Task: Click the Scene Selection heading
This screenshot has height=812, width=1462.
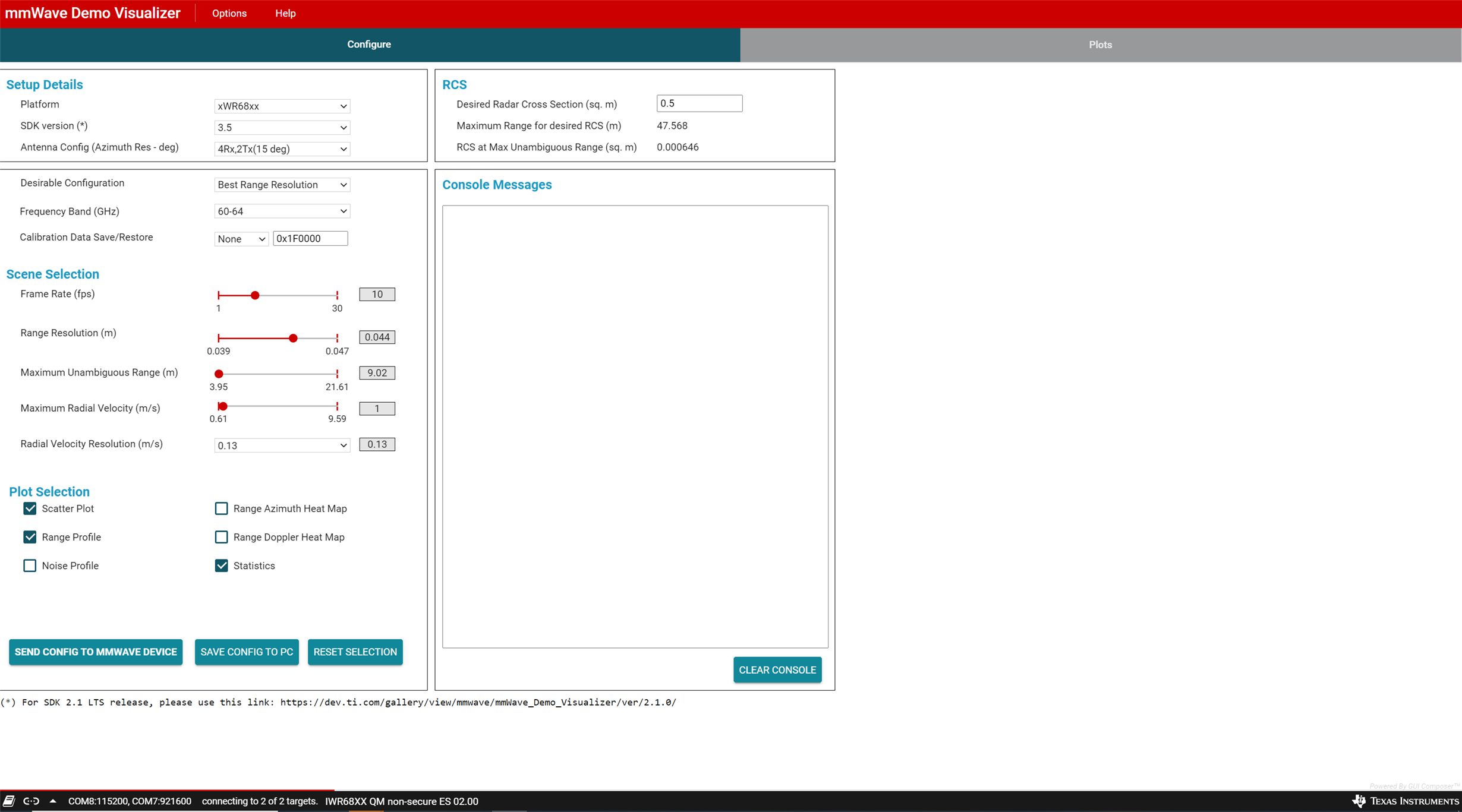Action: click(53, 274)
